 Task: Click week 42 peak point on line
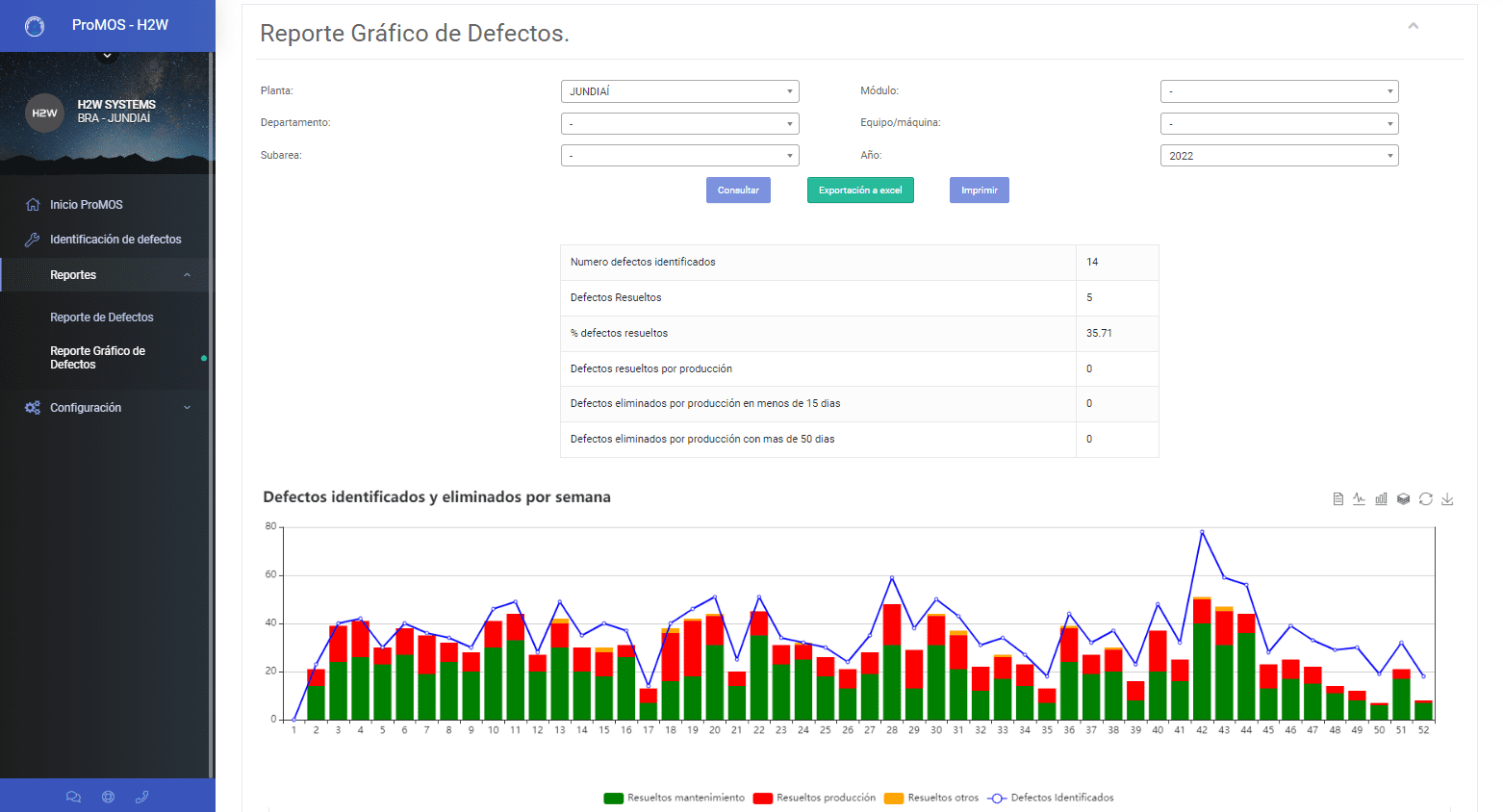[x=1202, y=532]
